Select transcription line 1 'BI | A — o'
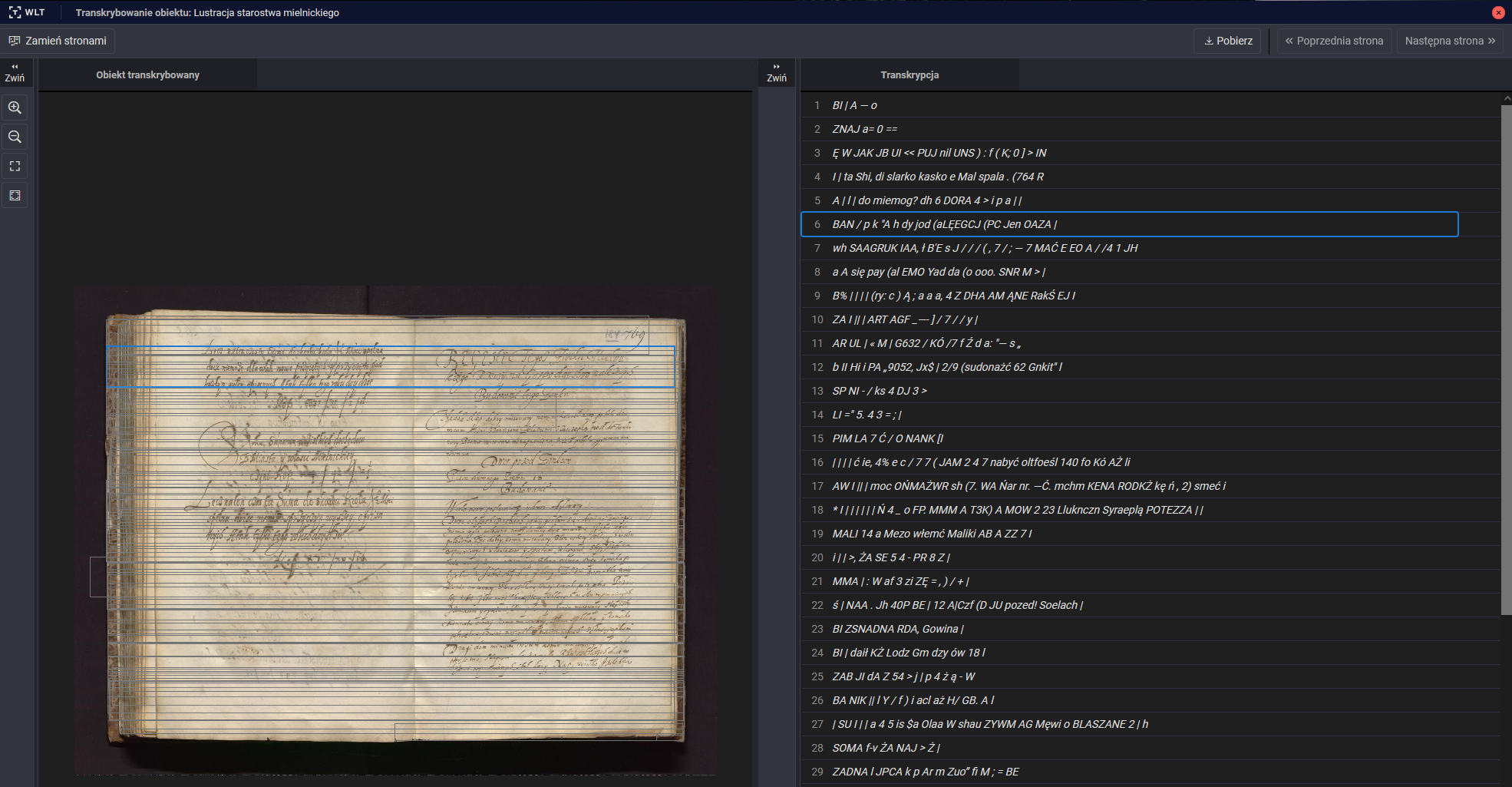Image resolution: width=1512 pixels, height=787 pixels. (x=1150, y=105)
